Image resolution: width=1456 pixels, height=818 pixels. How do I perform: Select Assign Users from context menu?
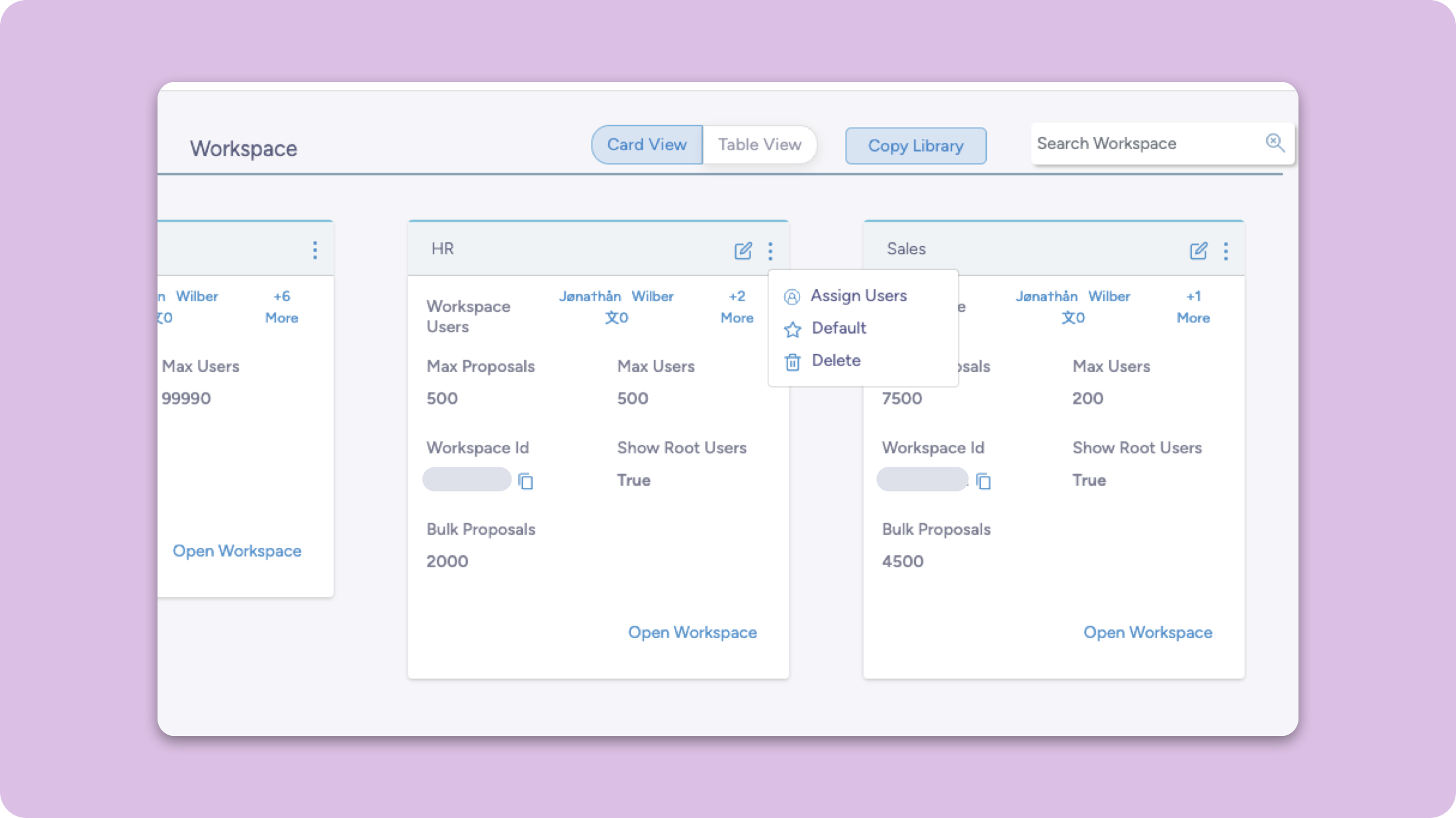(858, 296)
